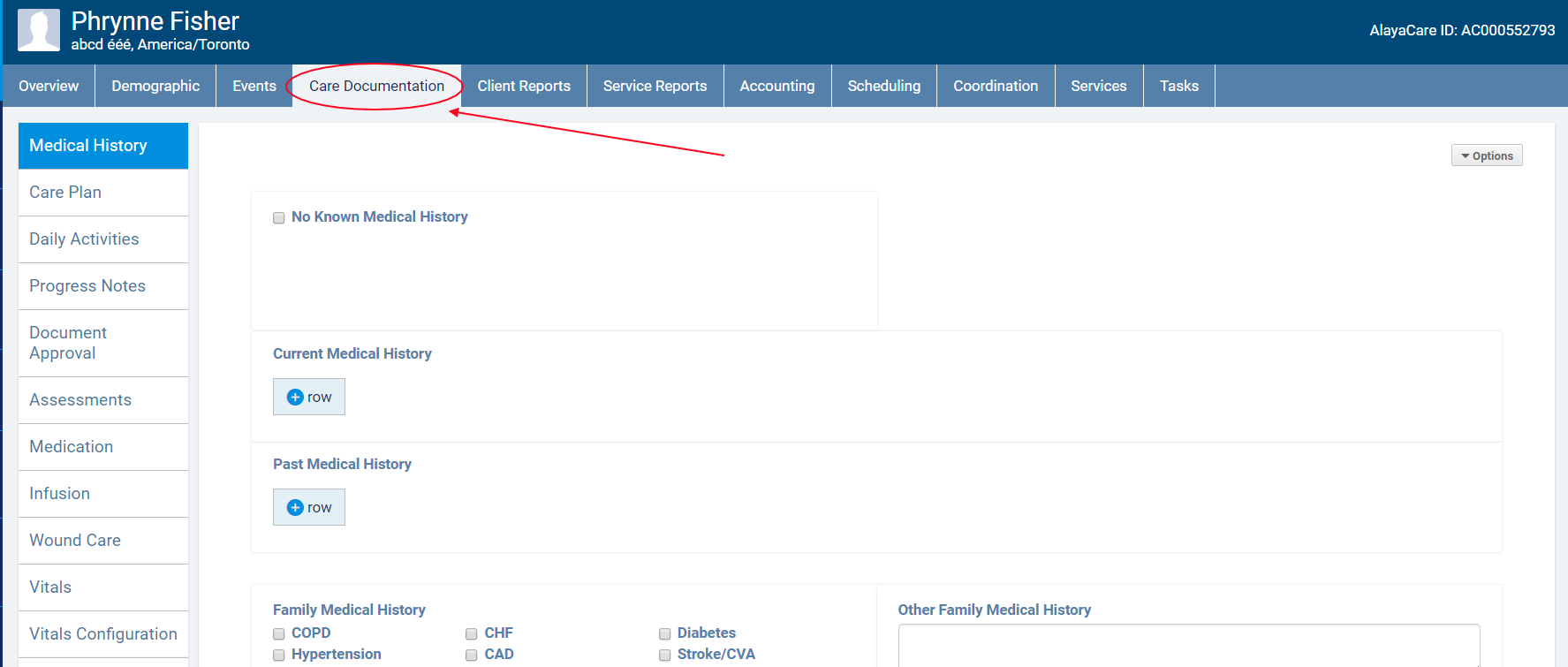Viewport: 1568px width, 667px height.
Task: Click plus icon under Current Medical History
Action: pos(295,398)
